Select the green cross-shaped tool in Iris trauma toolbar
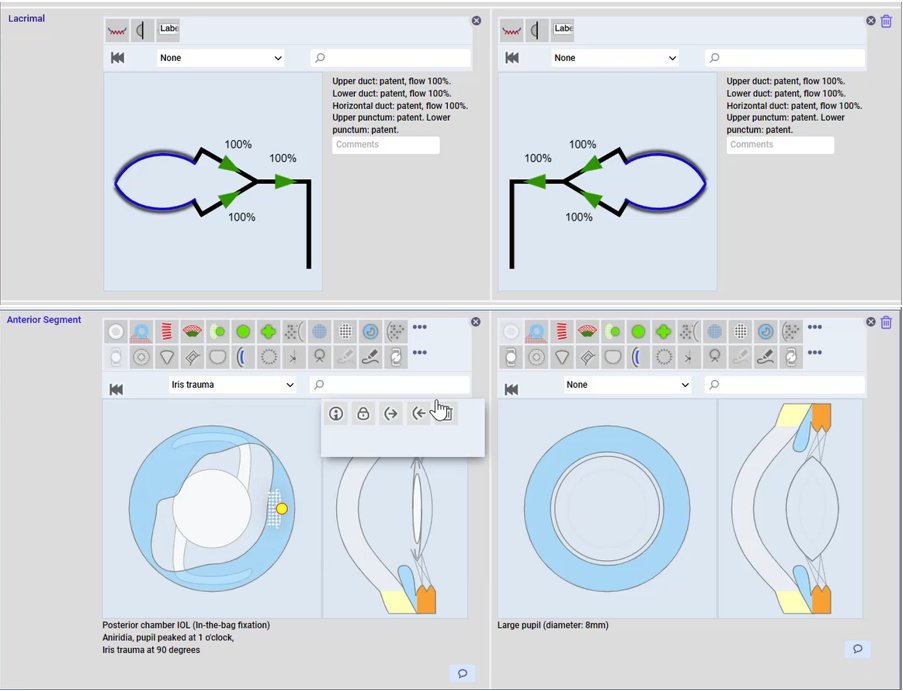Viewport: 903px width, 691px height. coord(268,331)
